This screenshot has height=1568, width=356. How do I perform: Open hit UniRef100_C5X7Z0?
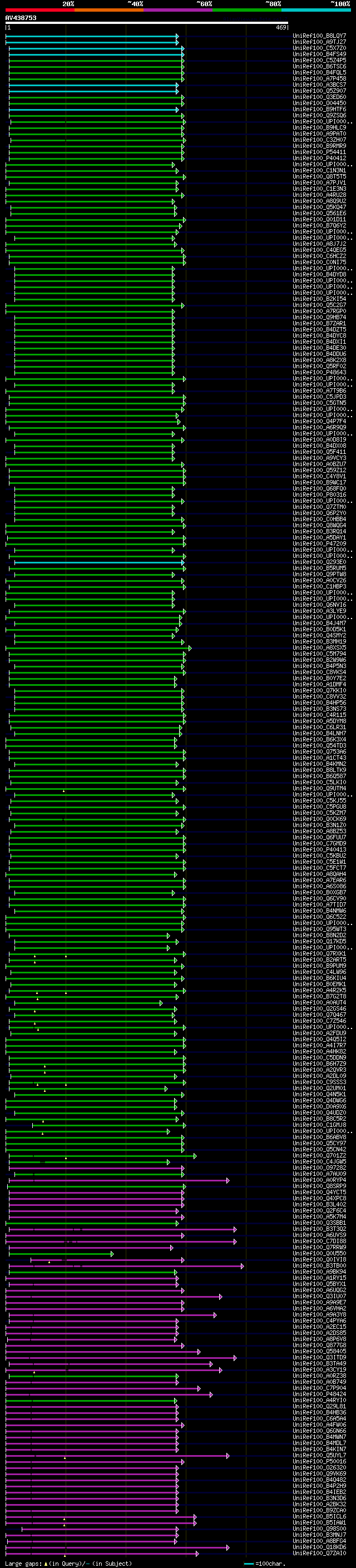click(x=319, y=48)
